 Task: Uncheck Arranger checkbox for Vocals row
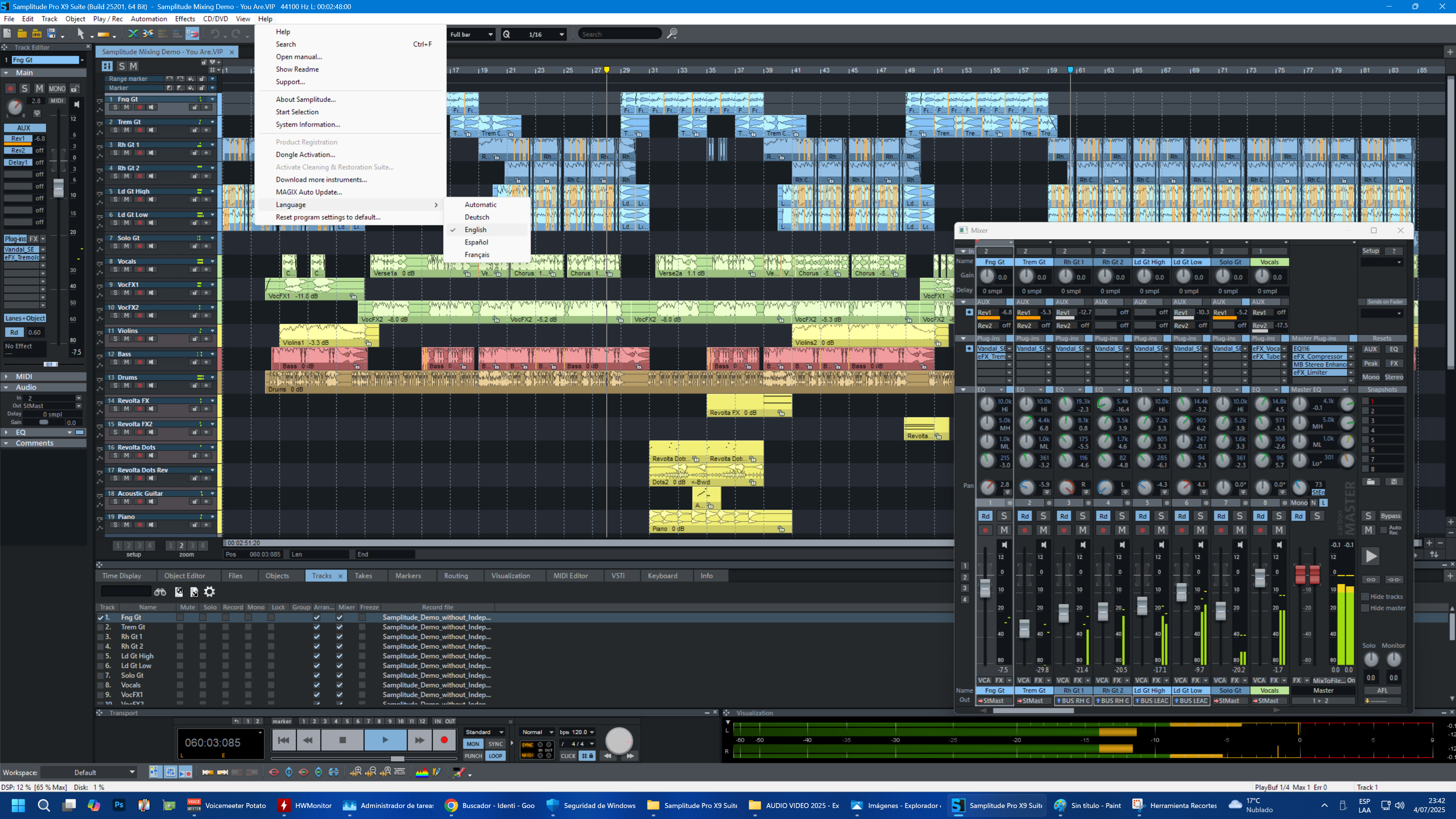(317, 685)
